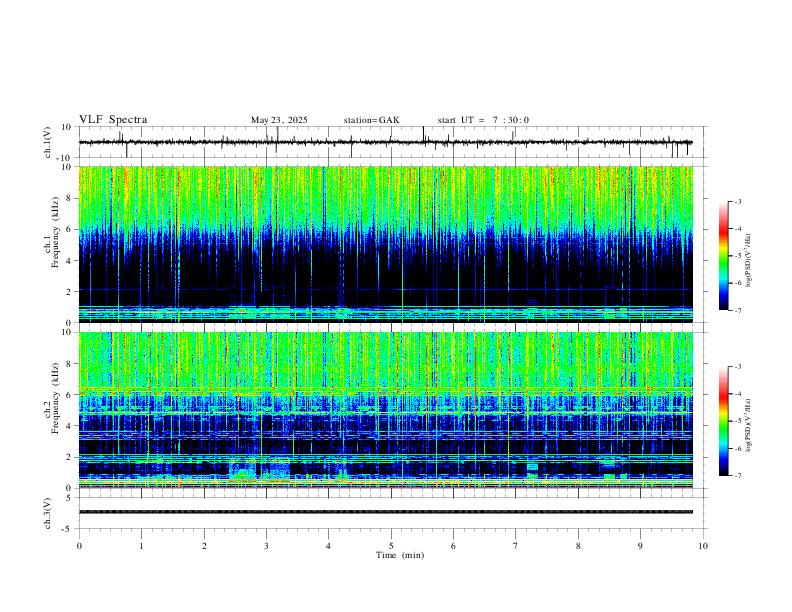
Task: Click the "7" tick on the Time axis
Action: click(x=516, y=546)
